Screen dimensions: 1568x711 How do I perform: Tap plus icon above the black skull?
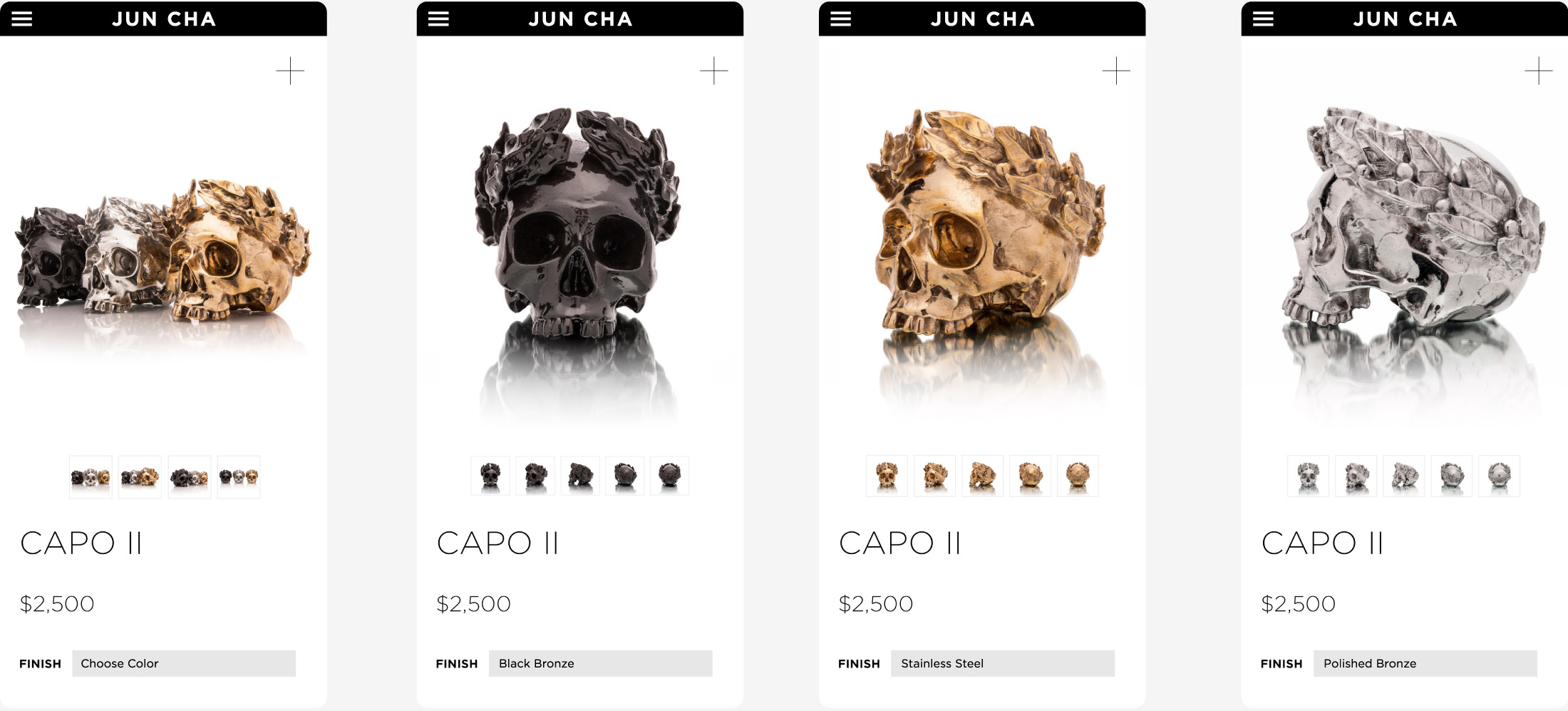(713, 71)
